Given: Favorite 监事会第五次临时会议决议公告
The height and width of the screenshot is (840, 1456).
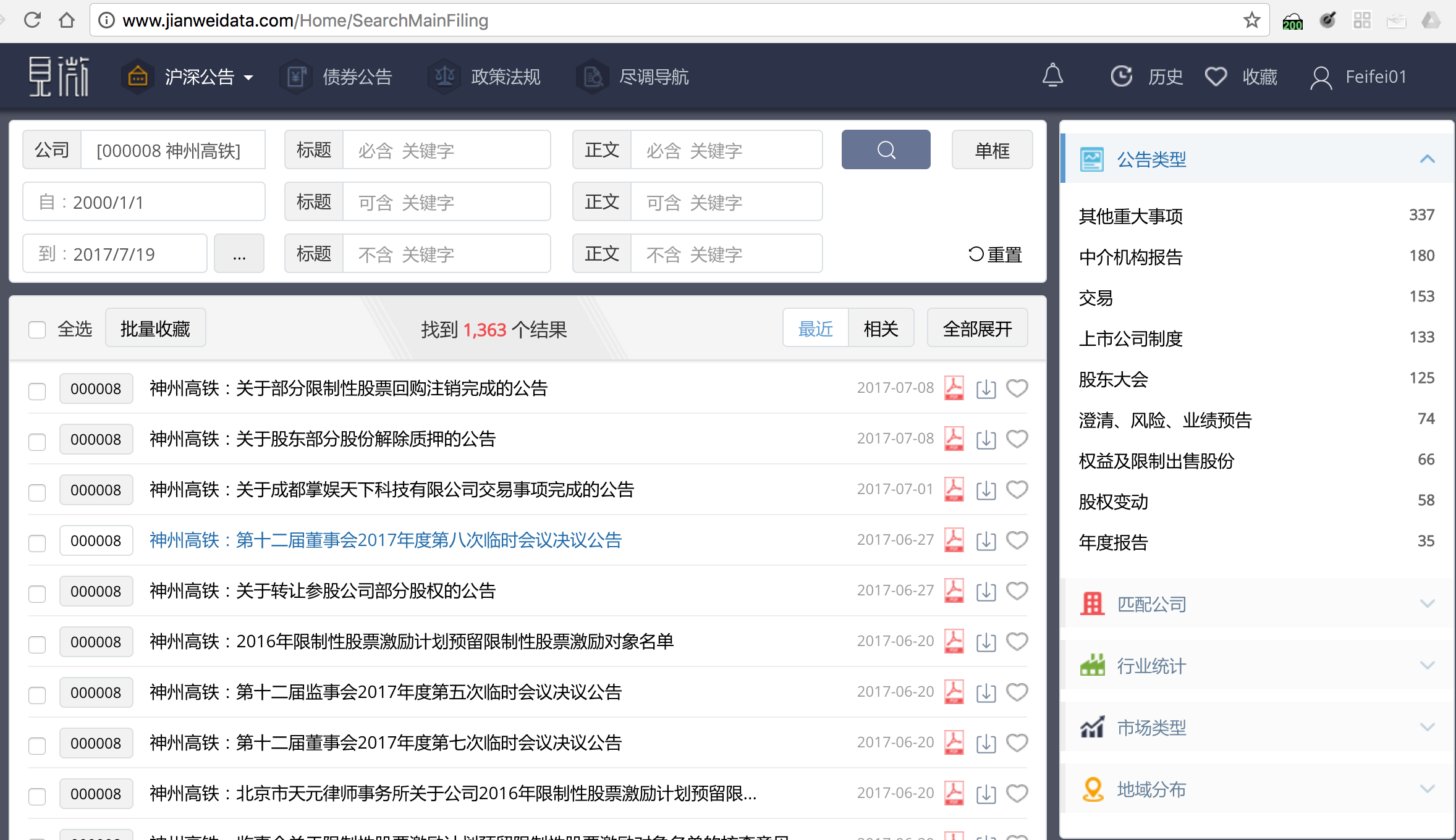Looking at the screenshot, I should click(1017, 692).
